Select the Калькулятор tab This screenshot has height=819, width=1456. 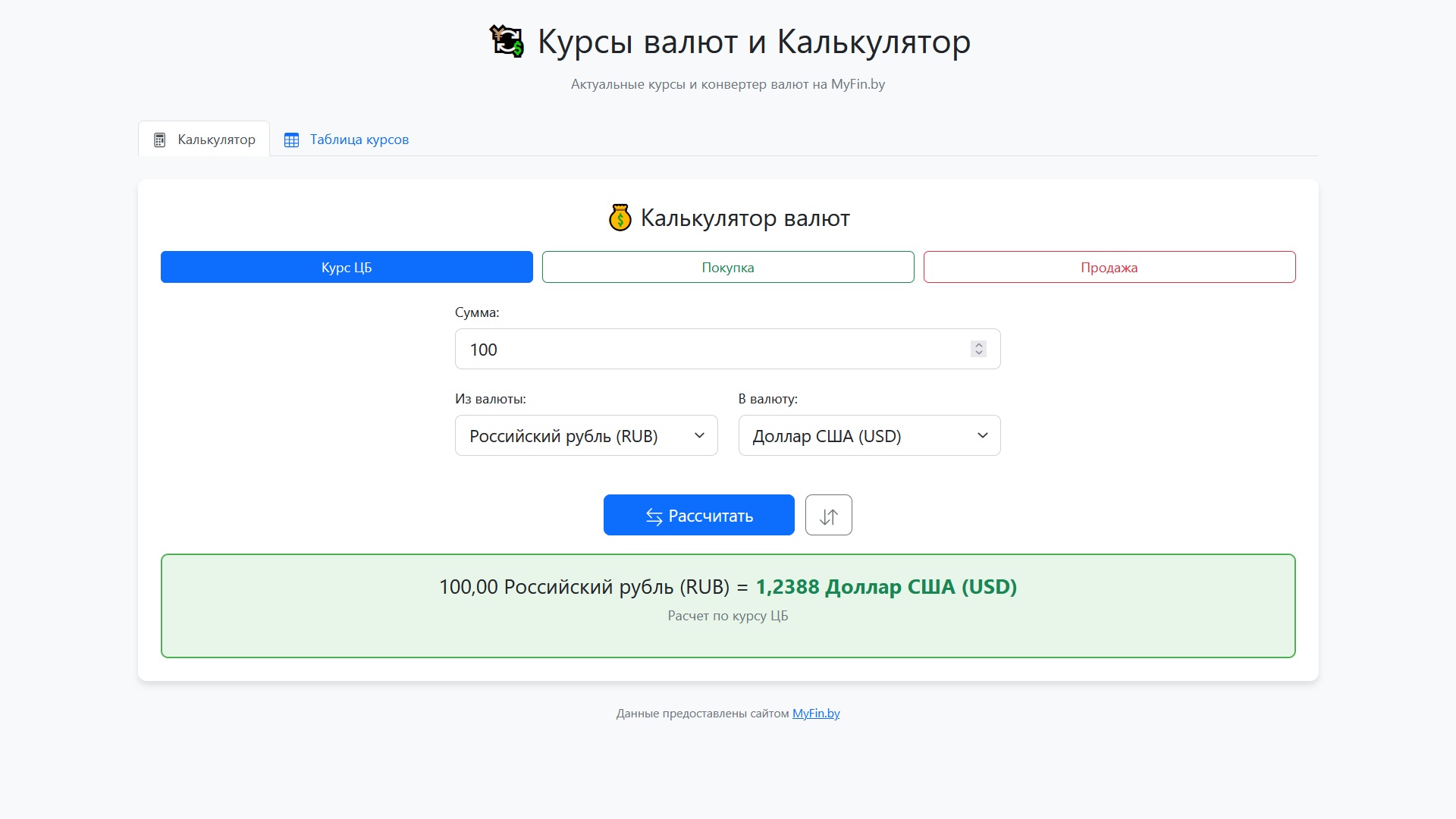click(215, 140)
